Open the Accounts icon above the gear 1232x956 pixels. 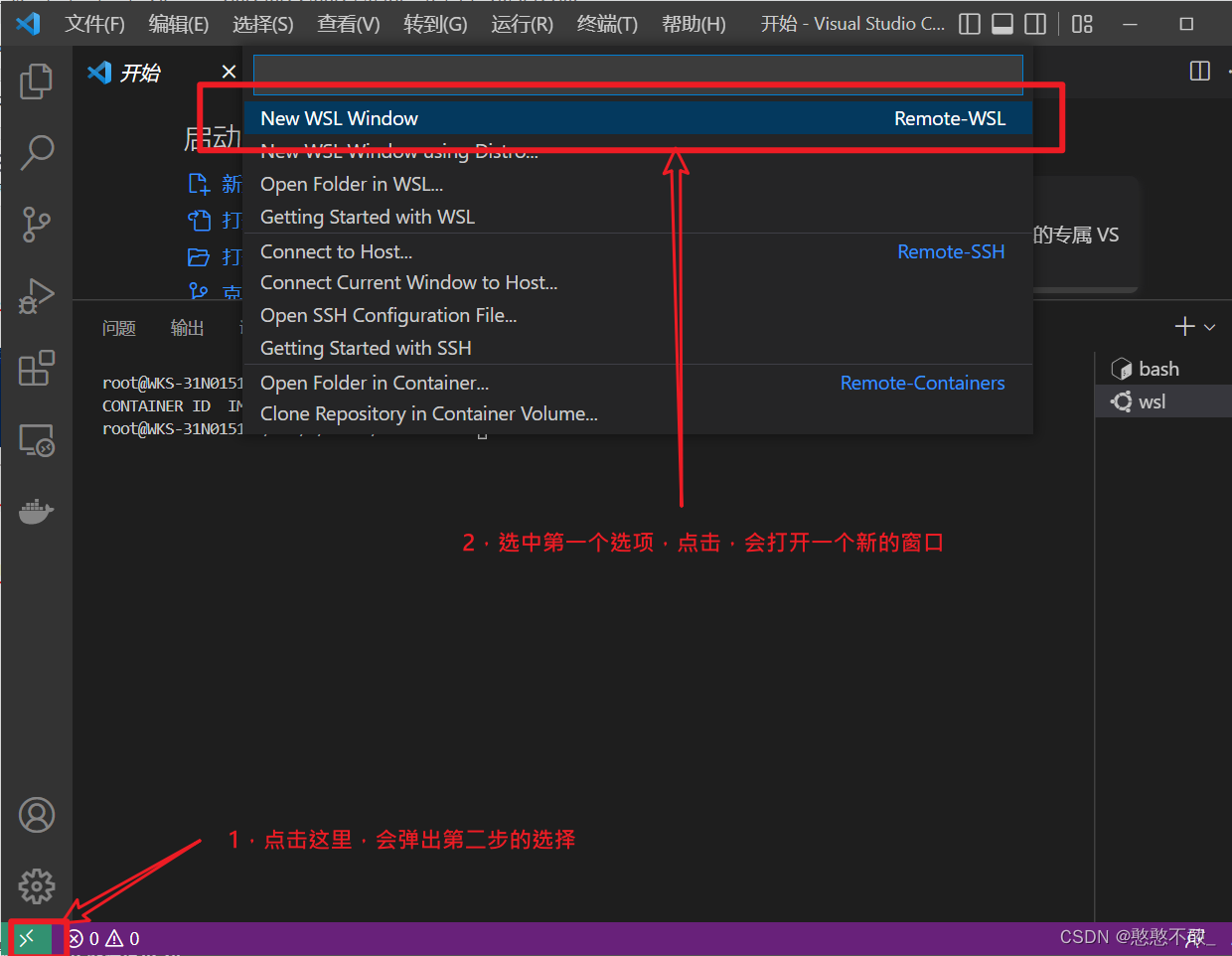37,815
